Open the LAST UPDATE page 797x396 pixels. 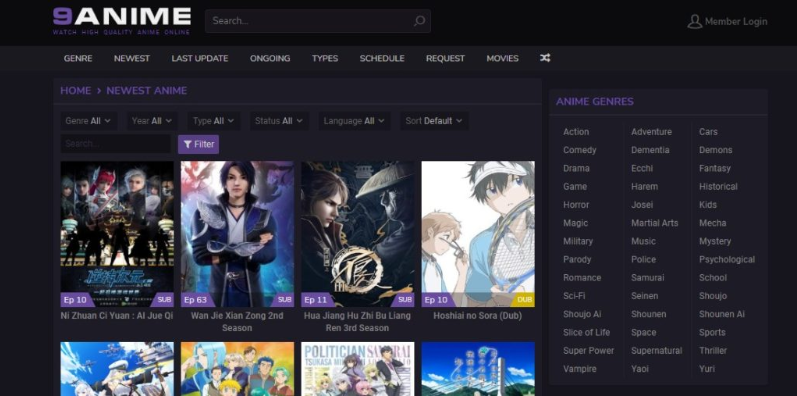pyautogui.click(x=200, y=58)
